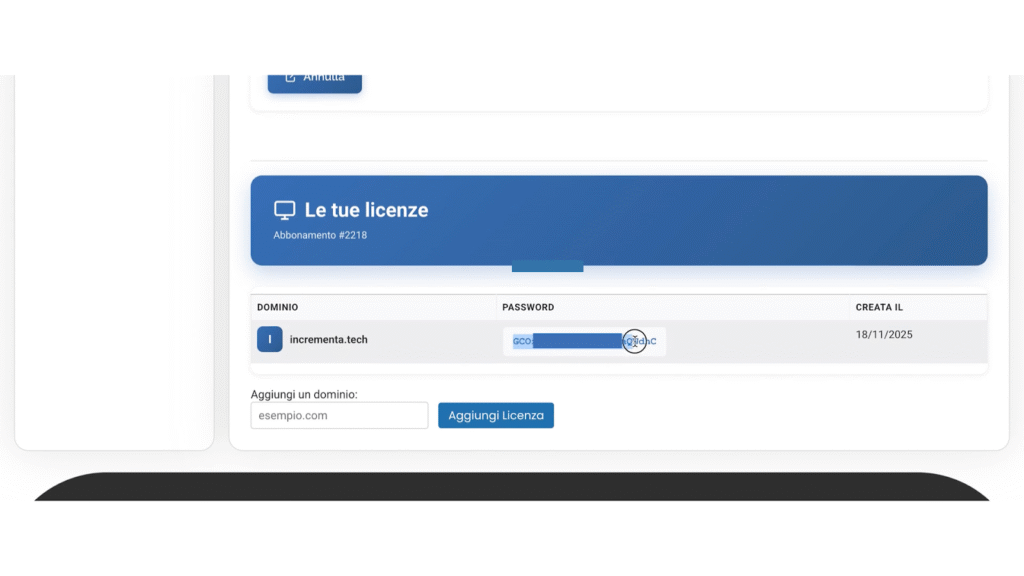Viewport: 1024px width, 576px height.
Task: Click the DOMINIO column header
Action: pos(277,307)
